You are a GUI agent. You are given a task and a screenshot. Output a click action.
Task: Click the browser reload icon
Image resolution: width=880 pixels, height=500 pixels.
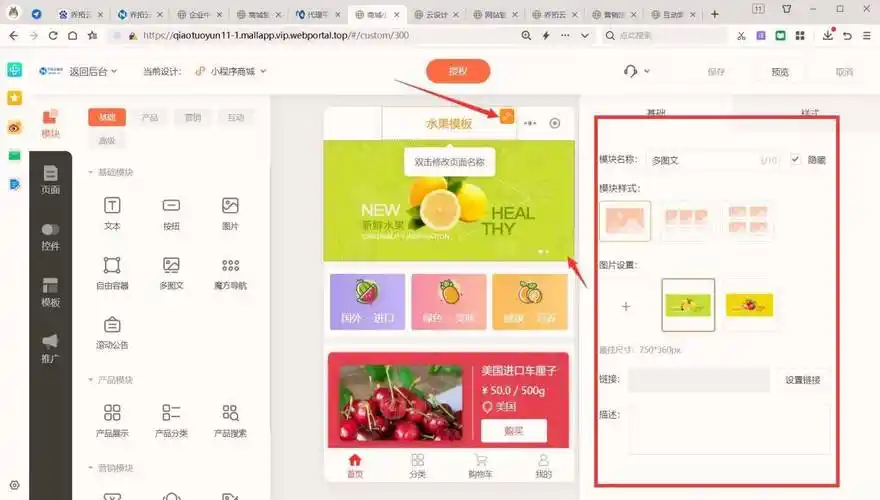pyautogui.click(x=53, y=35)
